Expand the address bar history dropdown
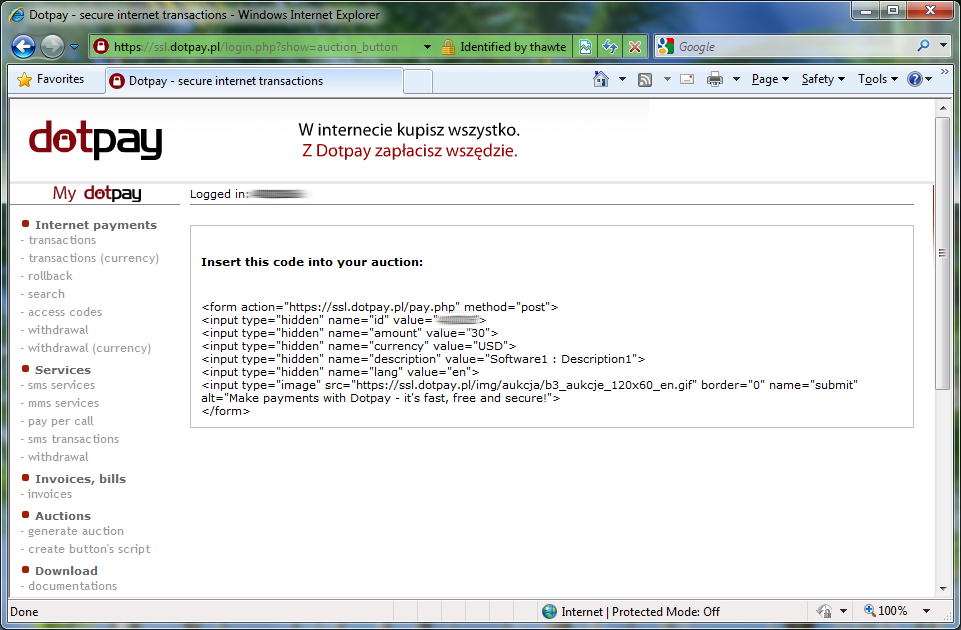Viewport: 961px width, 630px height. [x=427, y=47]
